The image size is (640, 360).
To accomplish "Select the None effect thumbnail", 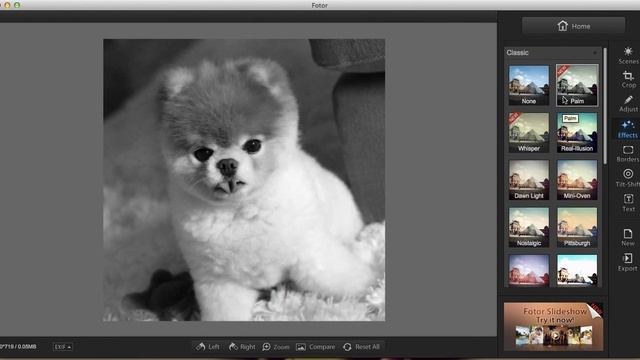I will tap(529, 85).
